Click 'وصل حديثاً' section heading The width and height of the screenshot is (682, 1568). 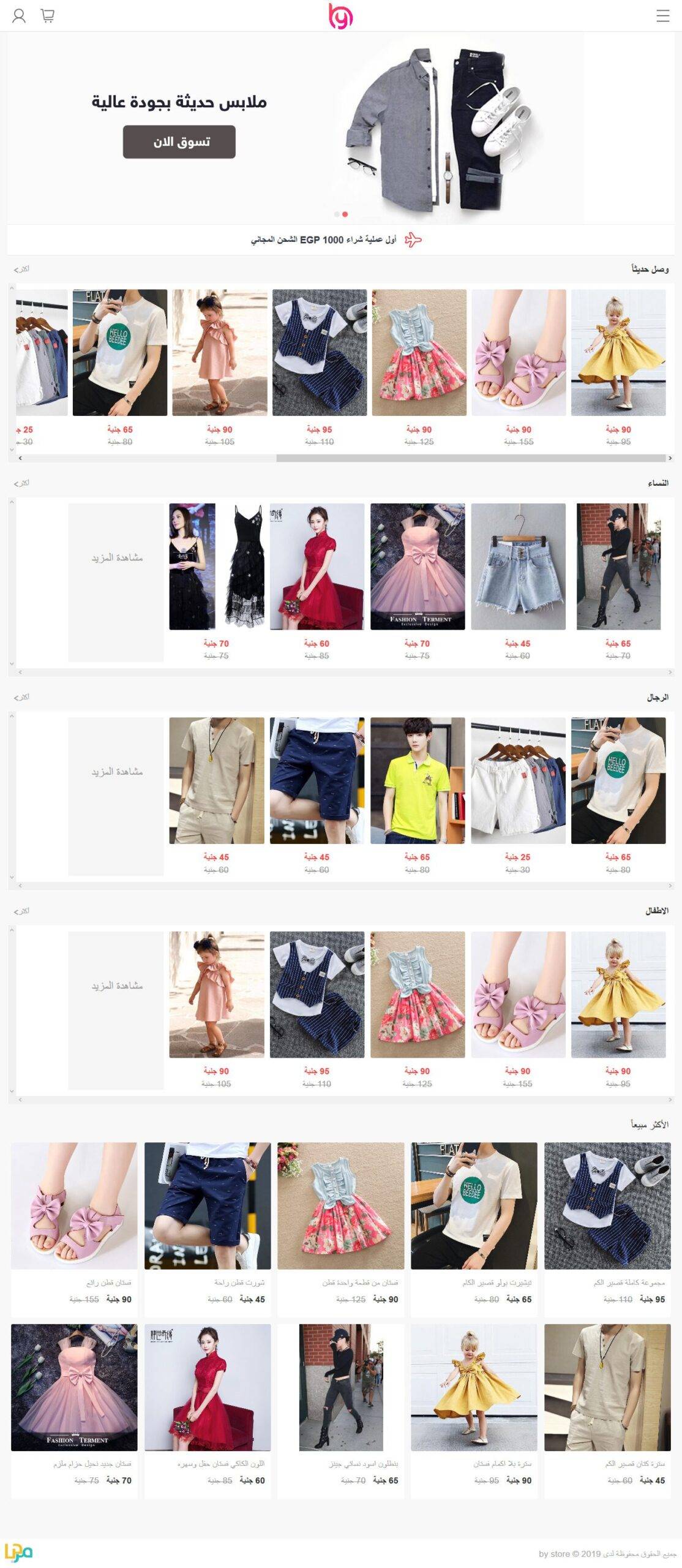[650, 269]
